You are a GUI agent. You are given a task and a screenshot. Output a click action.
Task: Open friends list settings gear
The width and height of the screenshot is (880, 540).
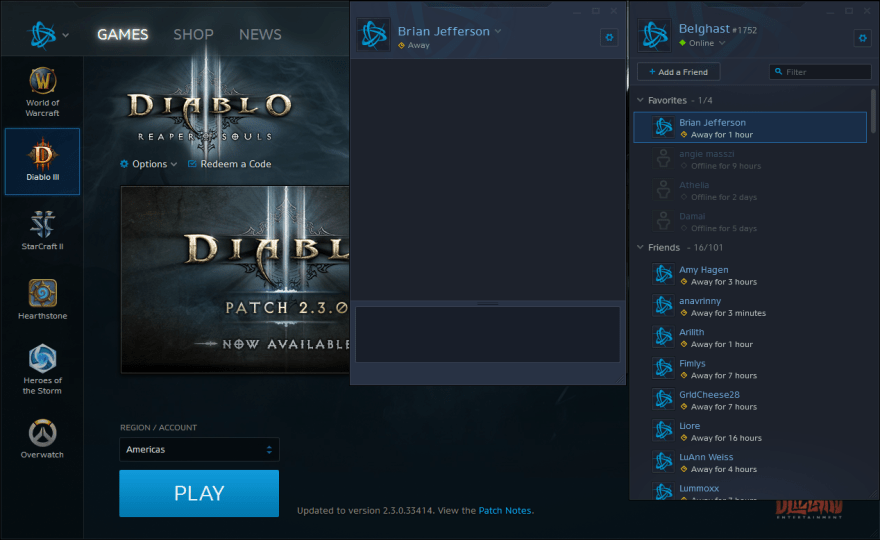(x=863, y=38)
